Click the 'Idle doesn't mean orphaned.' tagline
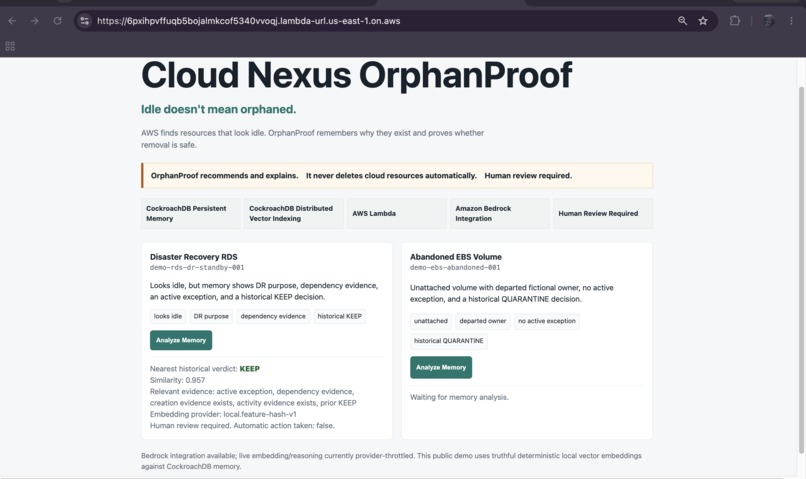806x479 pixels. (218, 109)
